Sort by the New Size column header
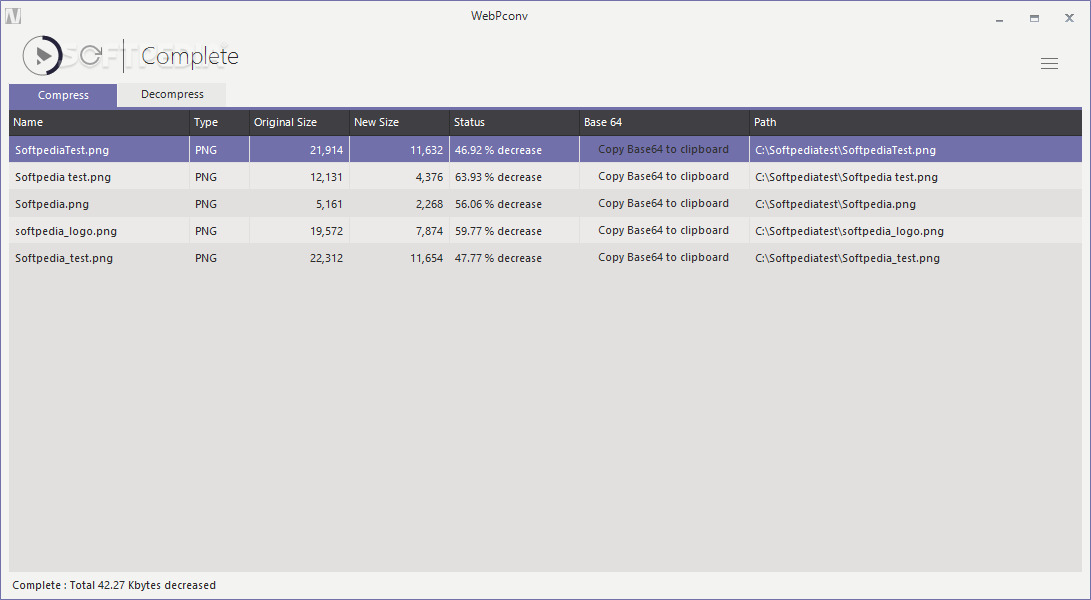The width and height of the screenshot is (1091, 600). [399, 122]
